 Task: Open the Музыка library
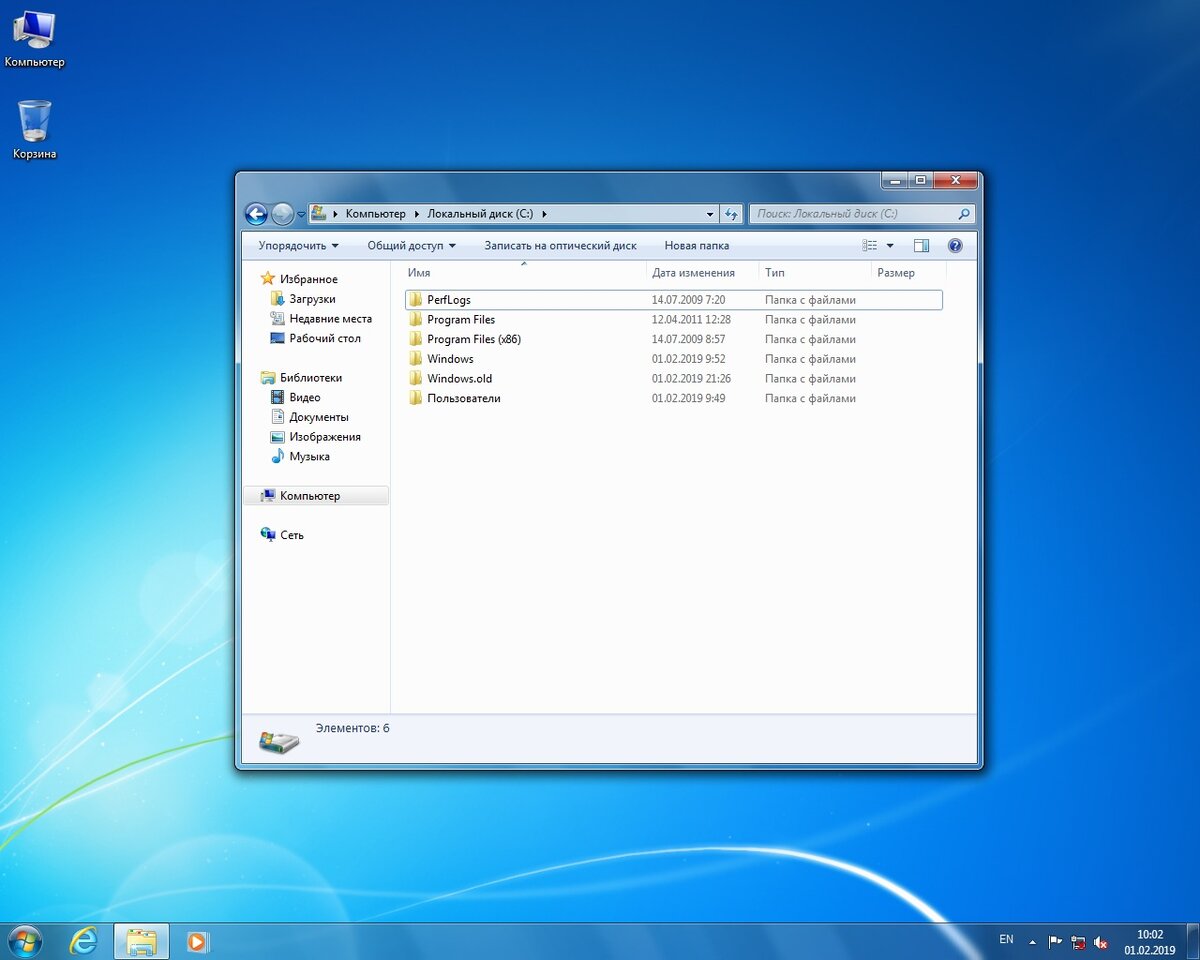(x=300, y=456)
